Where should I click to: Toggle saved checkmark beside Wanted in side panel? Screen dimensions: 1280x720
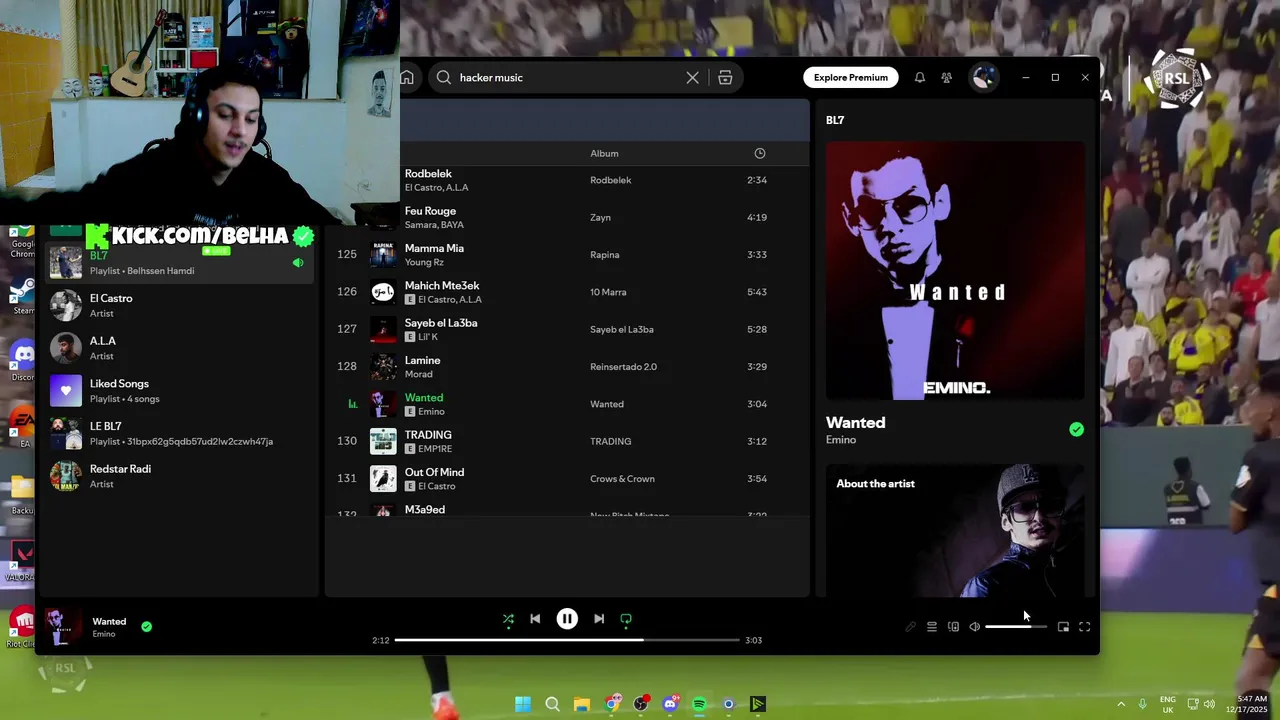point(1076,429)
